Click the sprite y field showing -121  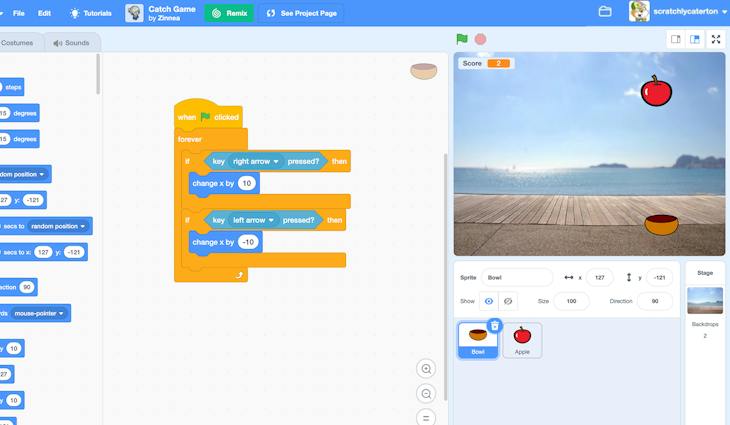pos(659,277)
